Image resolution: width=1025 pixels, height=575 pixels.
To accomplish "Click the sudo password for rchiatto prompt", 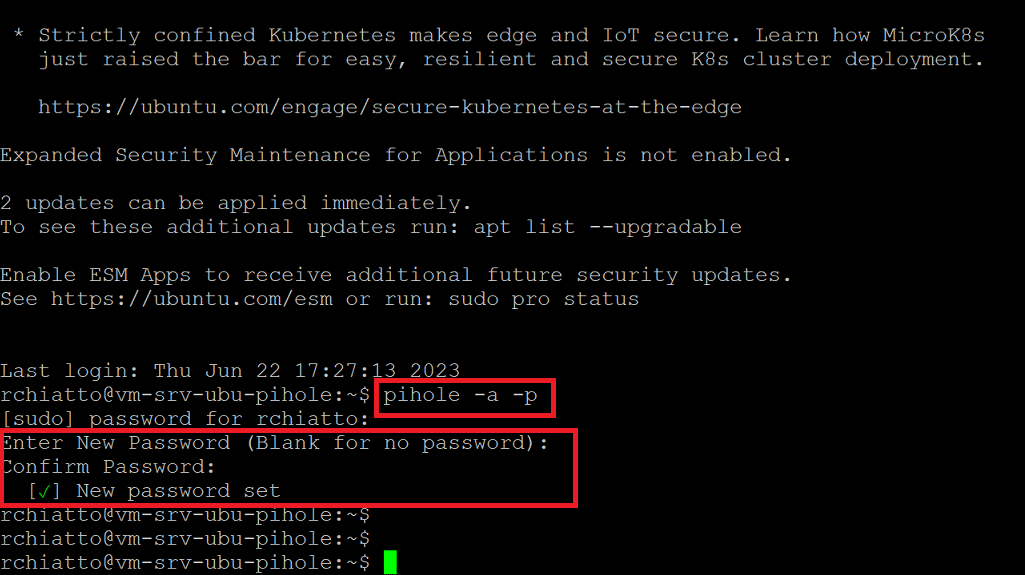I will pos(185,419).
